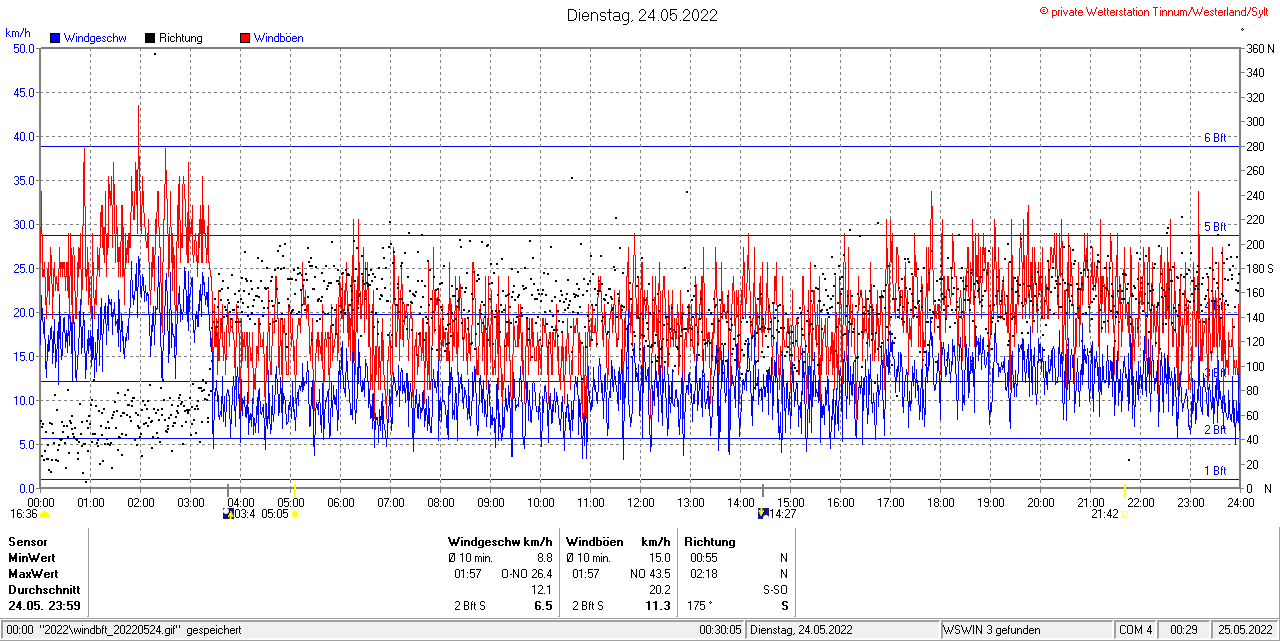Click the current gust value 11.3
Viewport: 1280px width, 641px height.
[659, 606]
